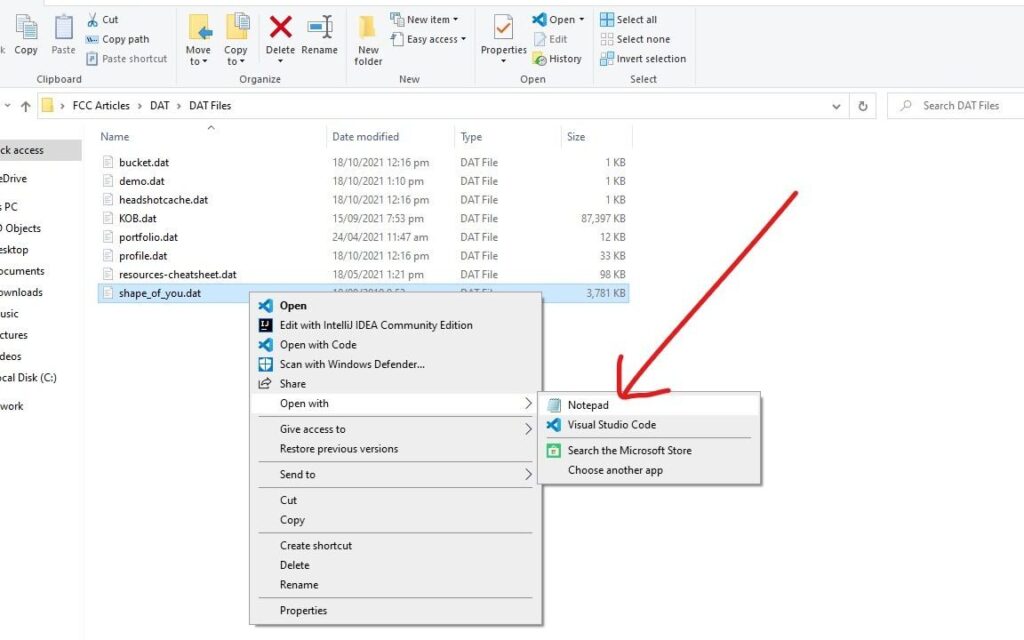1024x640 pixels.
Task: Open address bar history dropdown chevron
Action: (837, 106)
